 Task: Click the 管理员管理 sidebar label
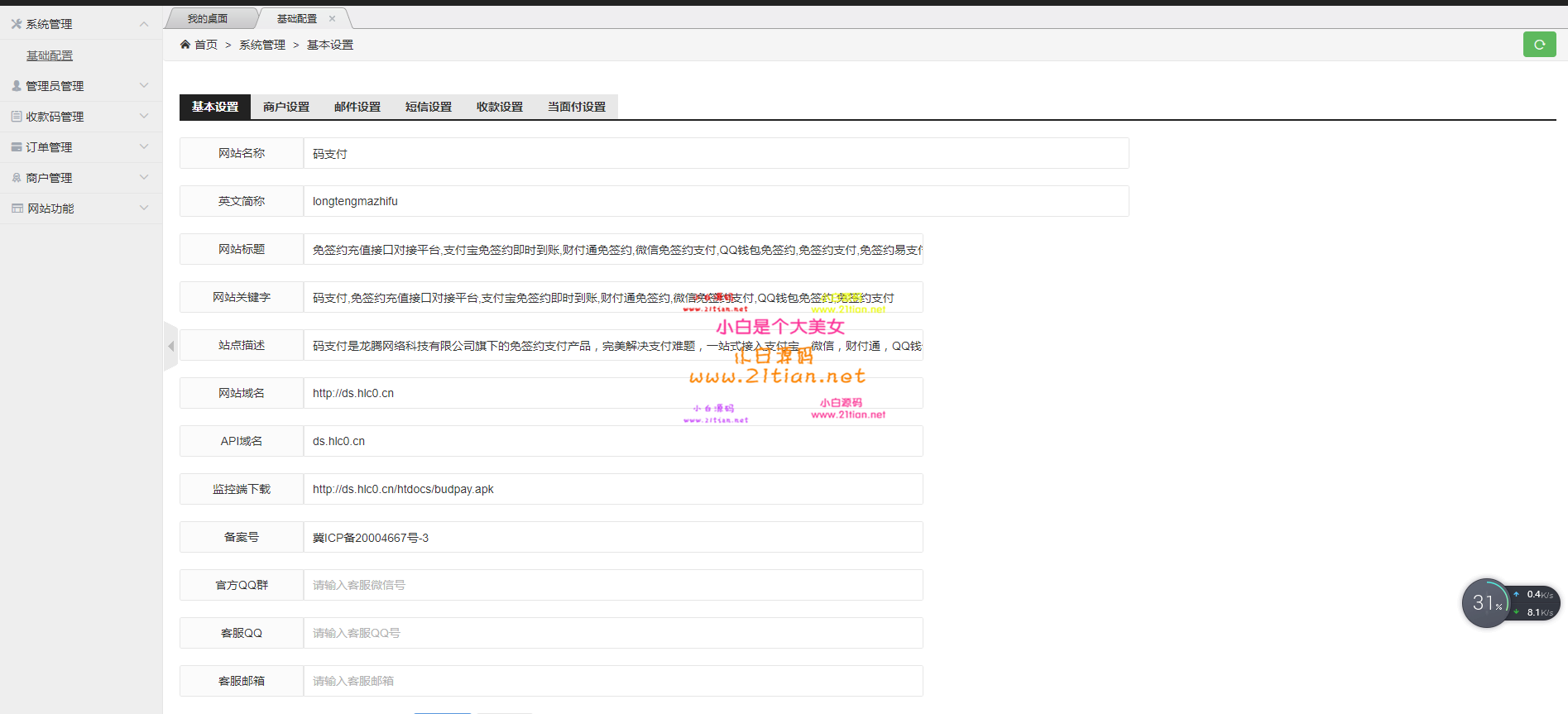[55, 86]
